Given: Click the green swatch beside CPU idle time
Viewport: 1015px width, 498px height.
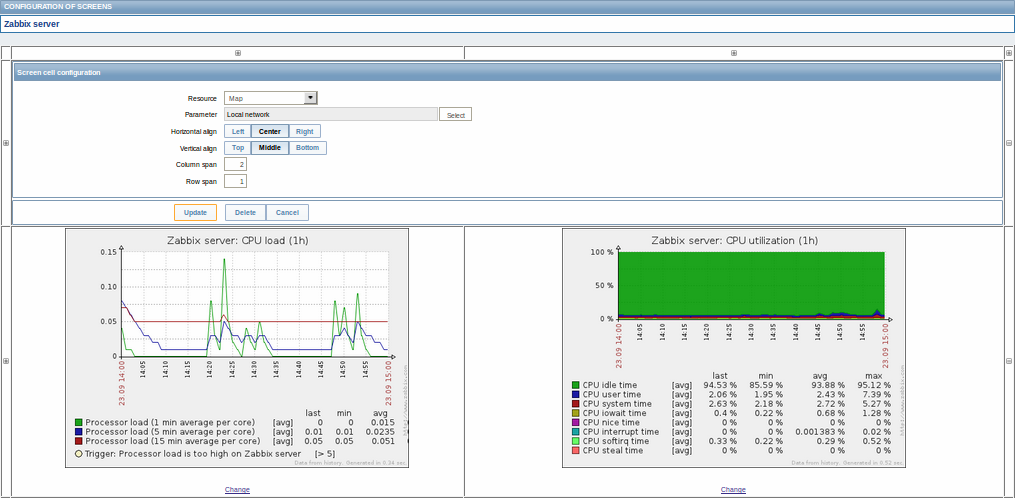Looking at the screenshot, I should tap(575, 385).
